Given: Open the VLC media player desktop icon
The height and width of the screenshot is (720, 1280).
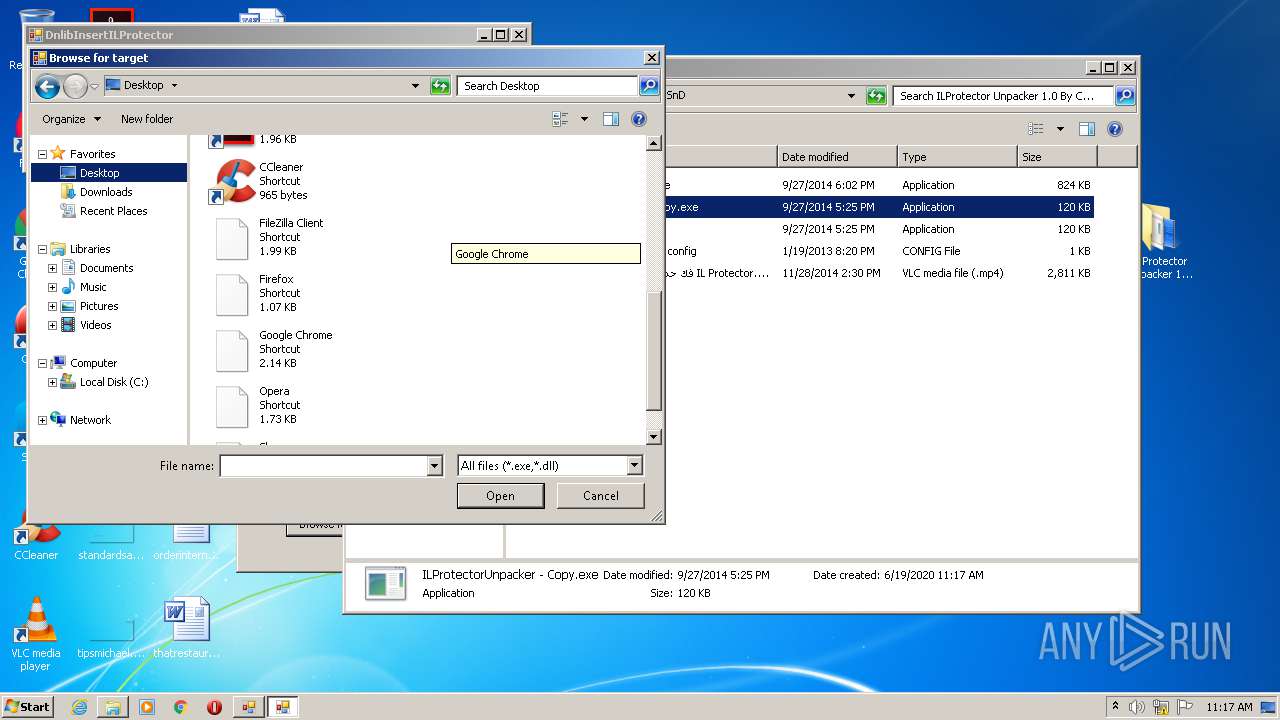Looking at the screenshot, I should pos(36,634).
